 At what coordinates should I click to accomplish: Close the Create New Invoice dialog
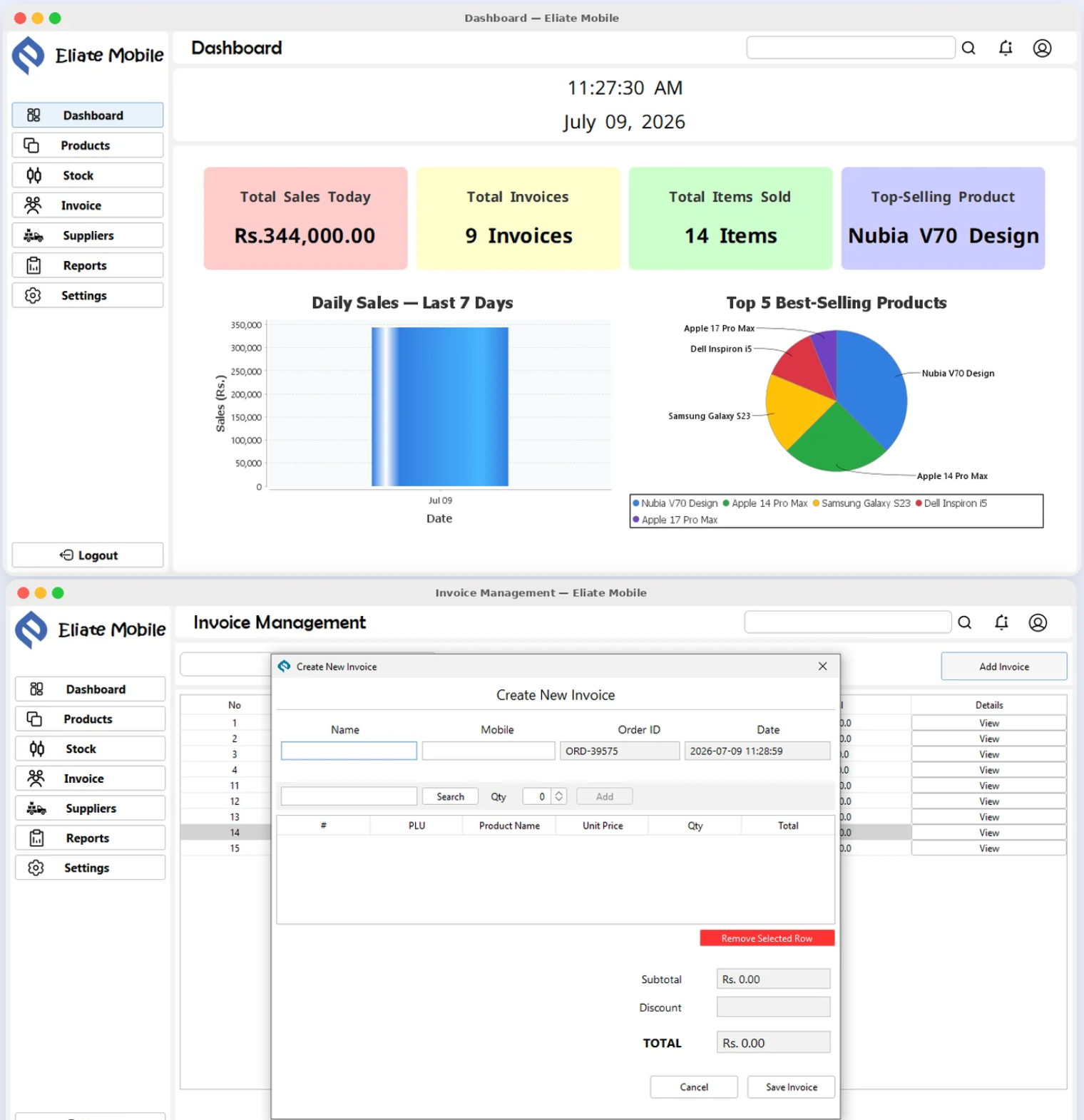click(822, 666)
